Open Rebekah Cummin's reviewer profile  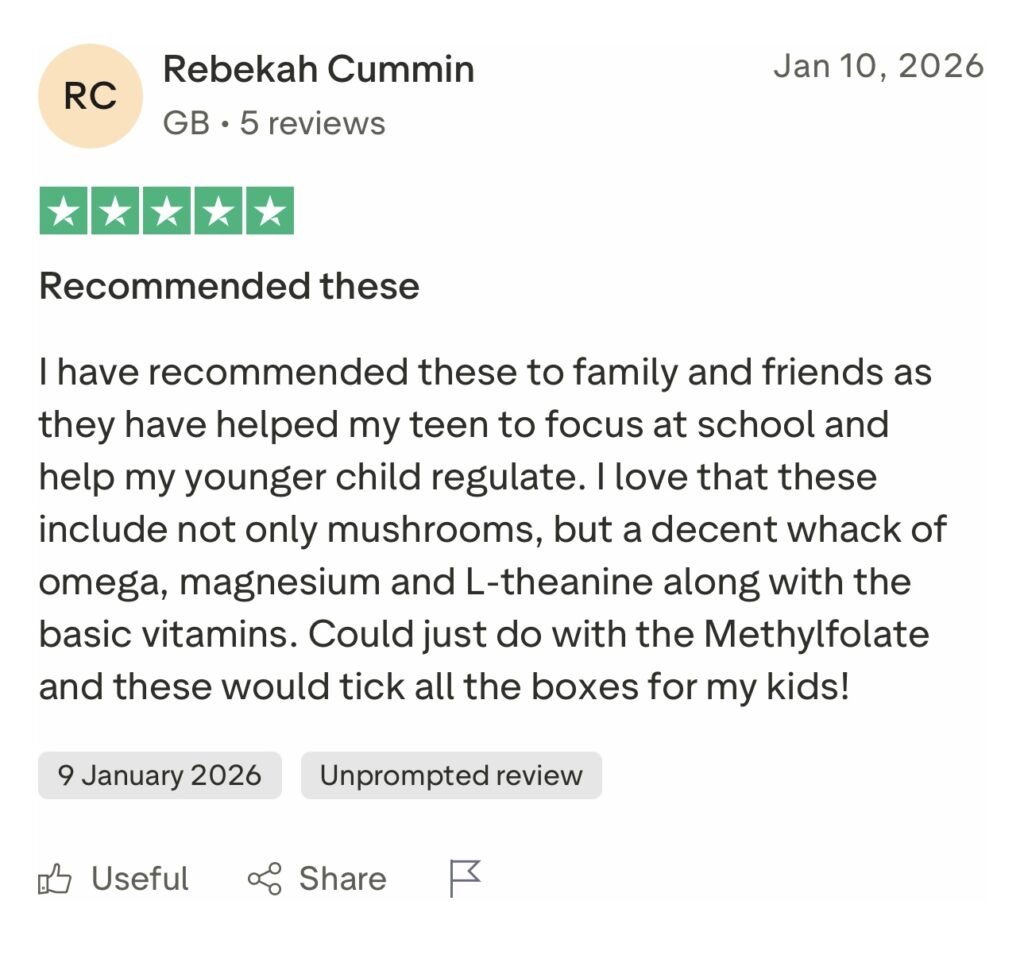(x=318, y=69)
